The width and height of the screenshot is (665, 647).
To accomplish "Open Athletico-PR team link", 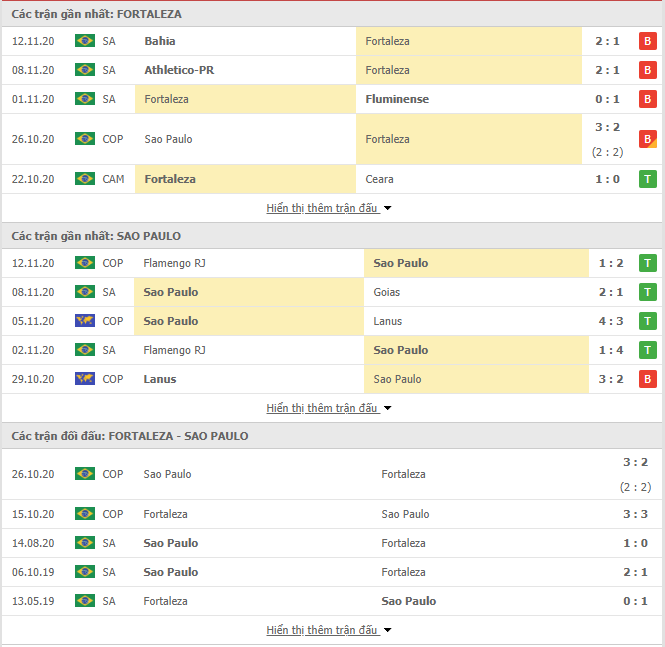I will [x=179, y=70].
